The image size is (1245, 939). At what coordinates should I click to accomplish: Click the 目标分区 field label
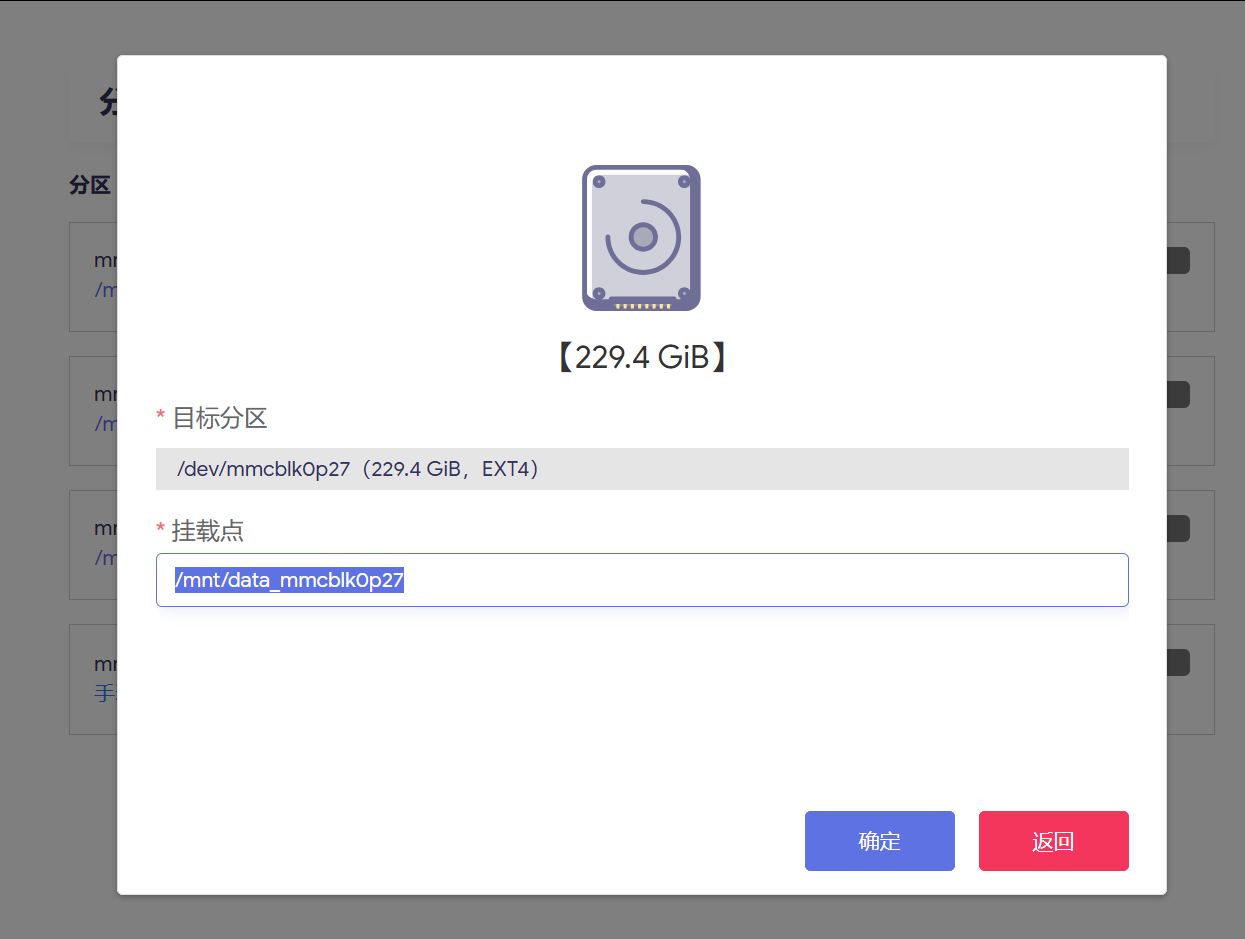tap(220, 418)
